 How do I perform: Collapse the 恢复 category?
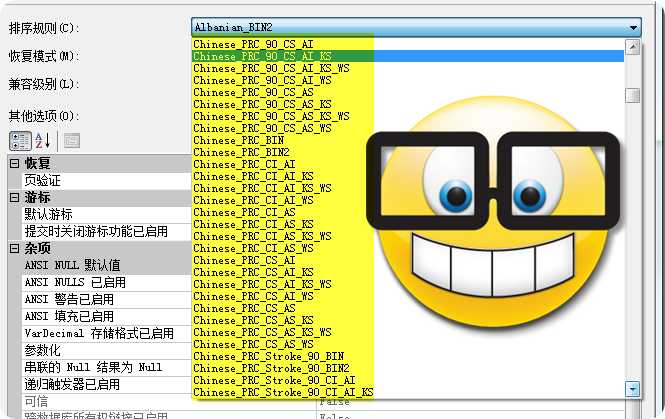pos(14,163)
